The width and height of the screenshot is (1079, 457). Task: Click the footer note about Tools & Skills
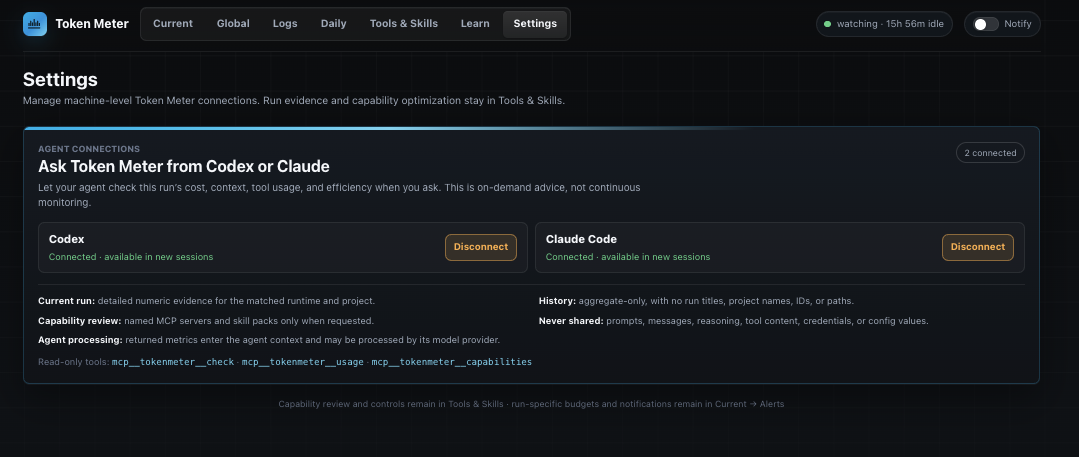click(x=531, y=404)
